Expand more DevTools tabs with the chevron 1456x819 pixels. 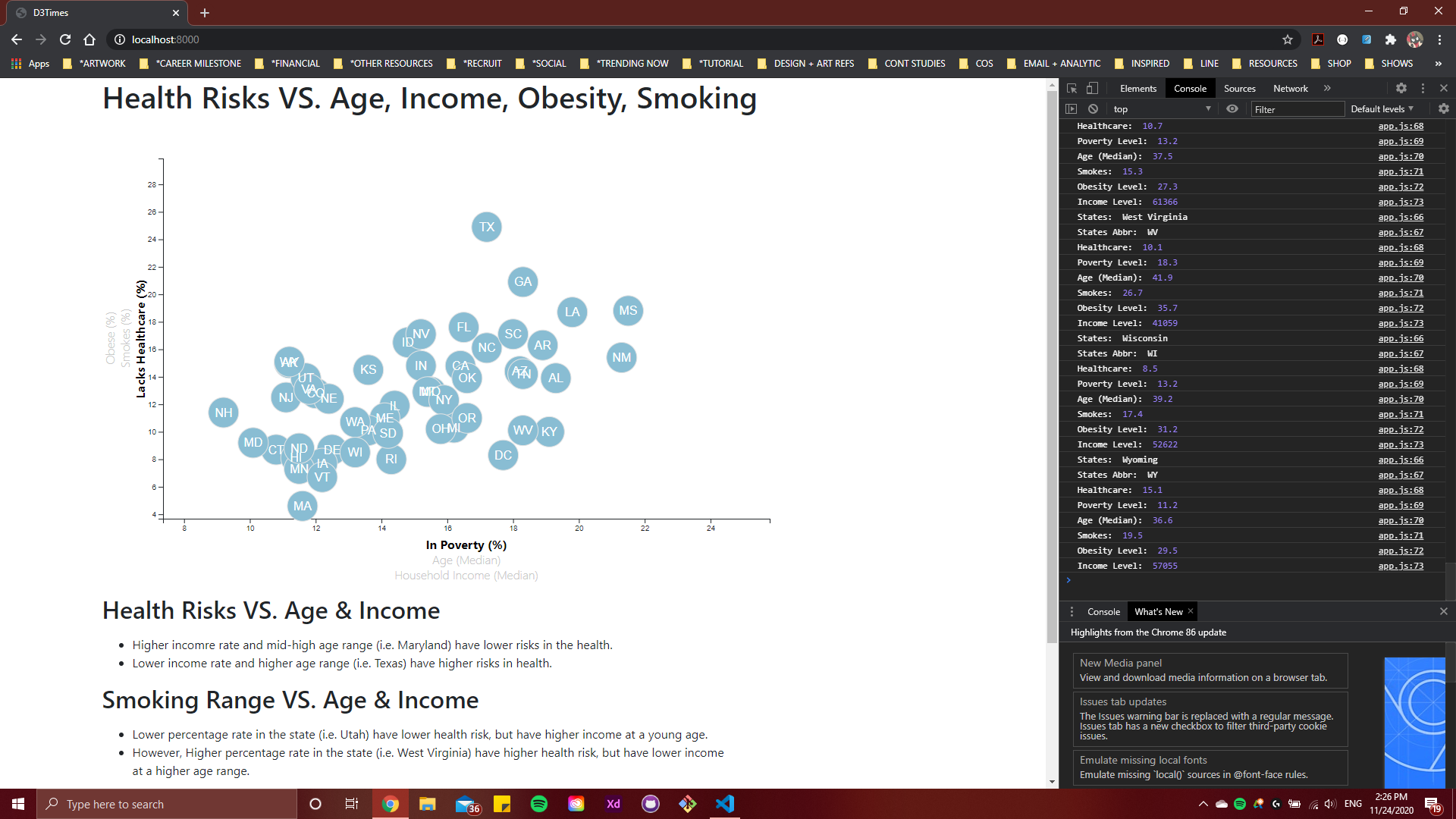pyautogui.click(x=1327, y=88)
